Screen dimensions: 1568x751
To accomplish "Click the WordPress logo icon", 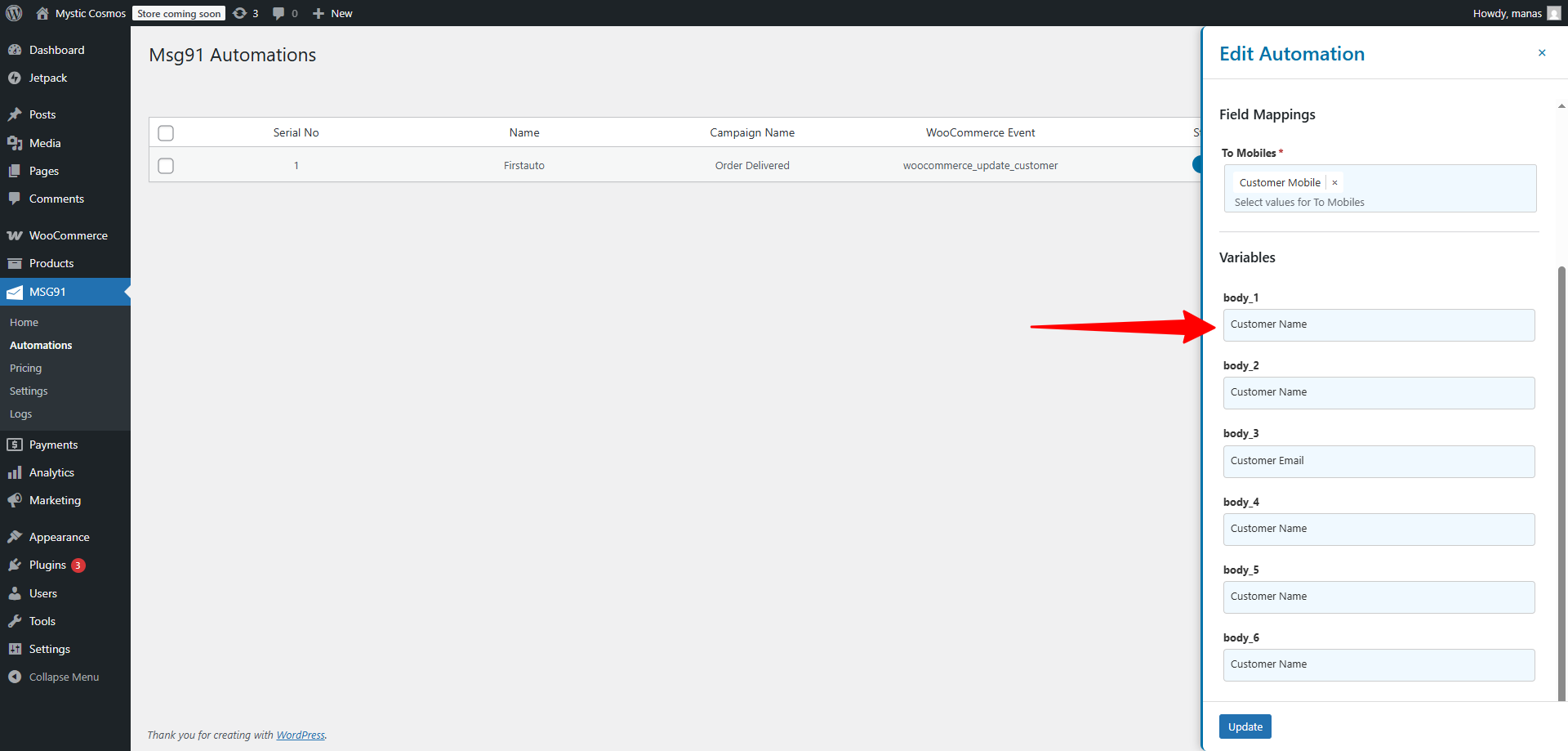I will click(x=14, y=13).
